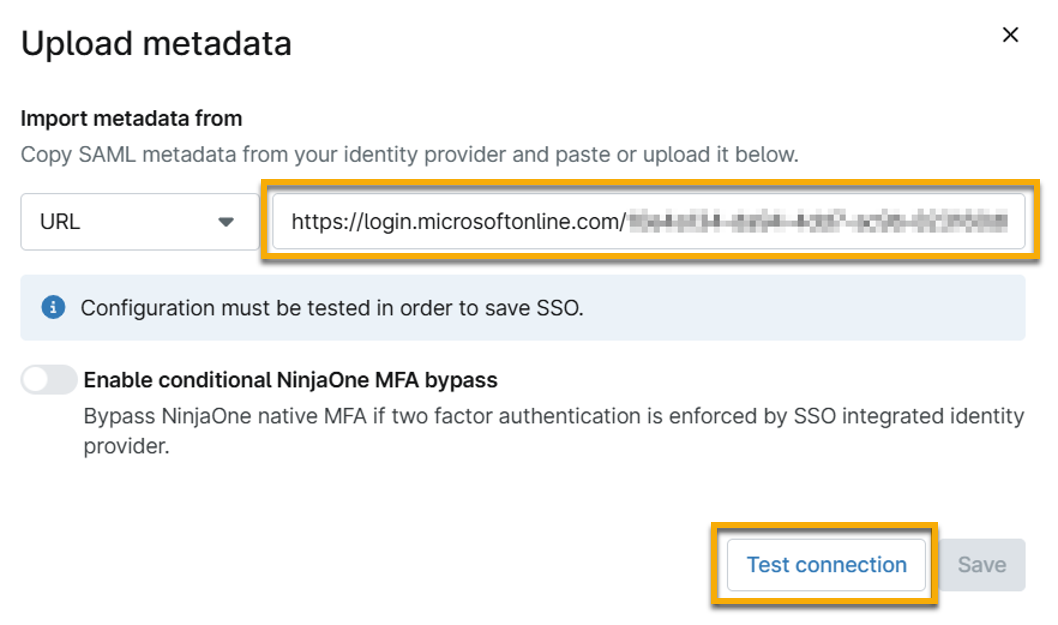Click the dropdown arrow beside URL
The image size is (1058, 625).
click(228, 221)
